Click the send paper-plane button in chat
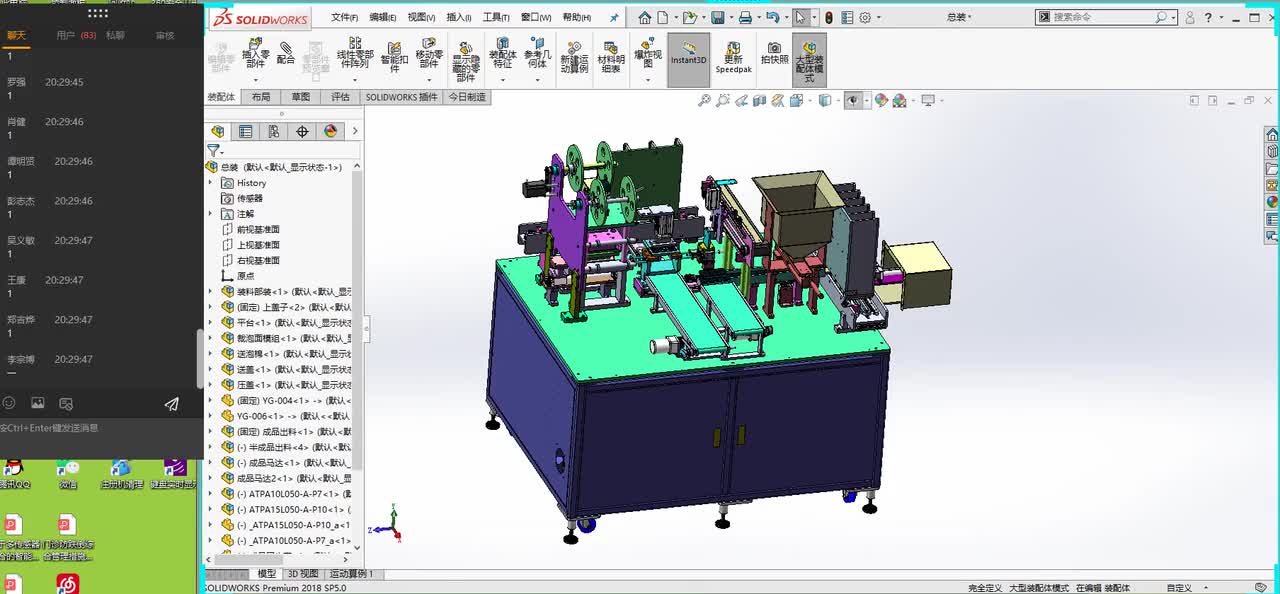 coord(172,404)
